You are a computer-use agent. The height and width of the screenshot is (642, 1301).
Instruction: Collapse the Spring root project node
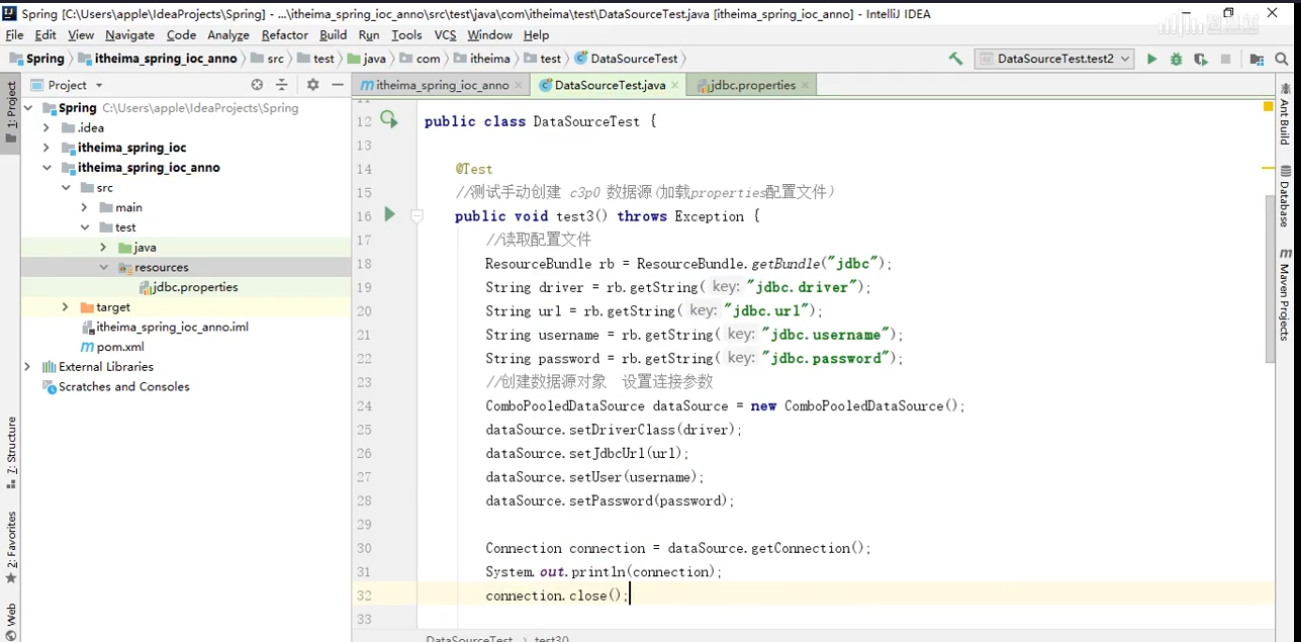point(28,108)
